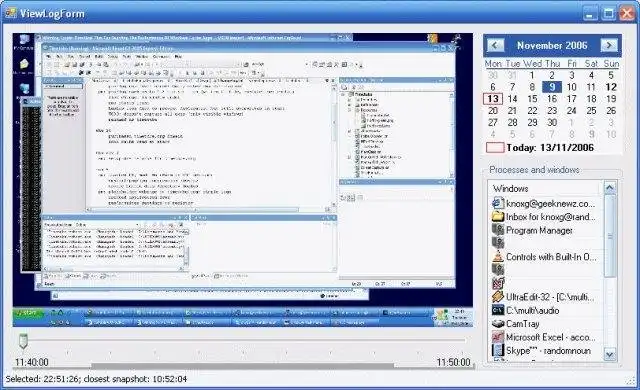Click the command prompt icon for C:\multi\audio

498,310
